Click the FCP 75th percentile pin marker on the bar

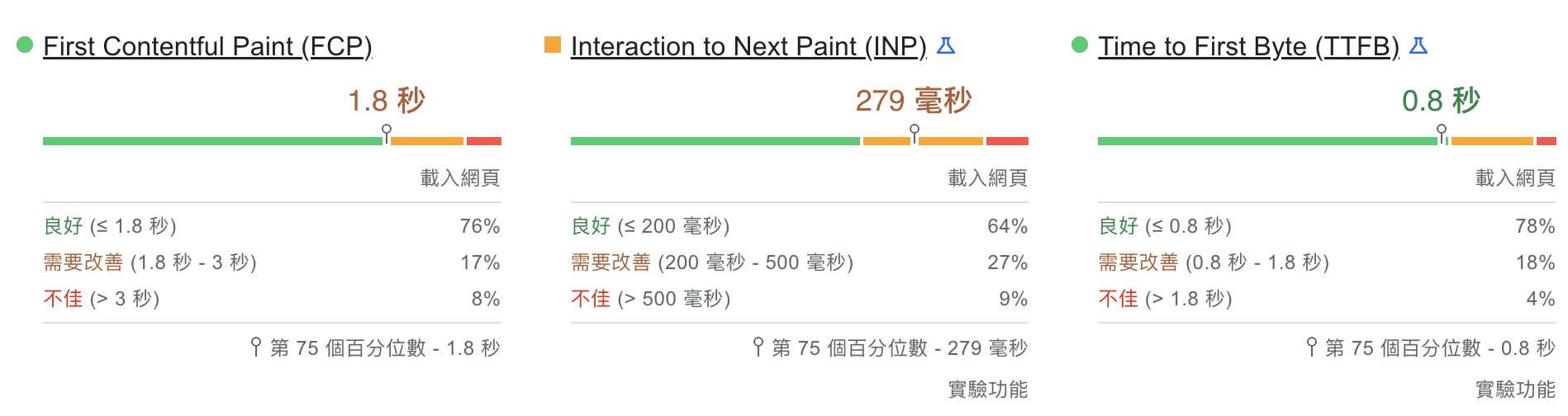387,132
